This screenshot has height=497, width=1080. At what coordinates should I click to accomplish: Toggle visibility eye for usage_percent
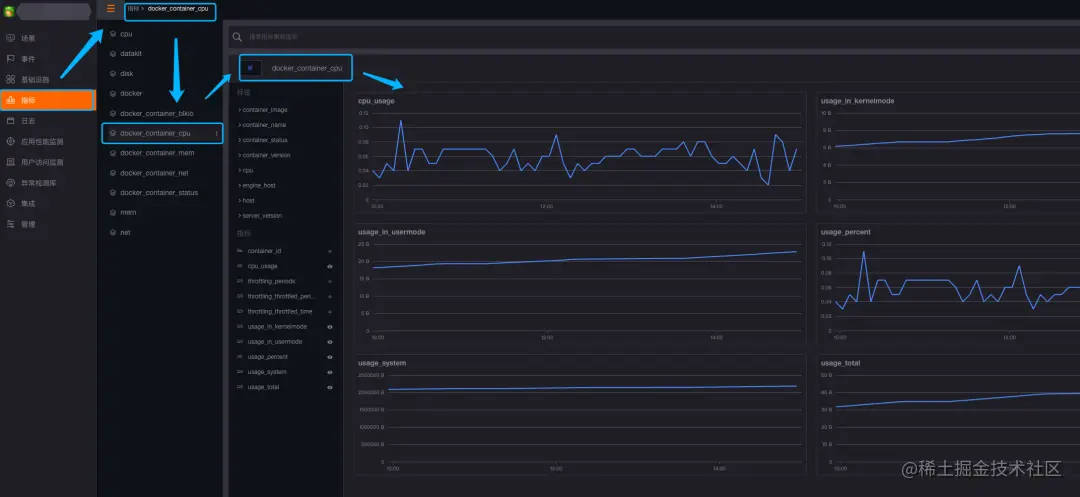tap(330, 357)
